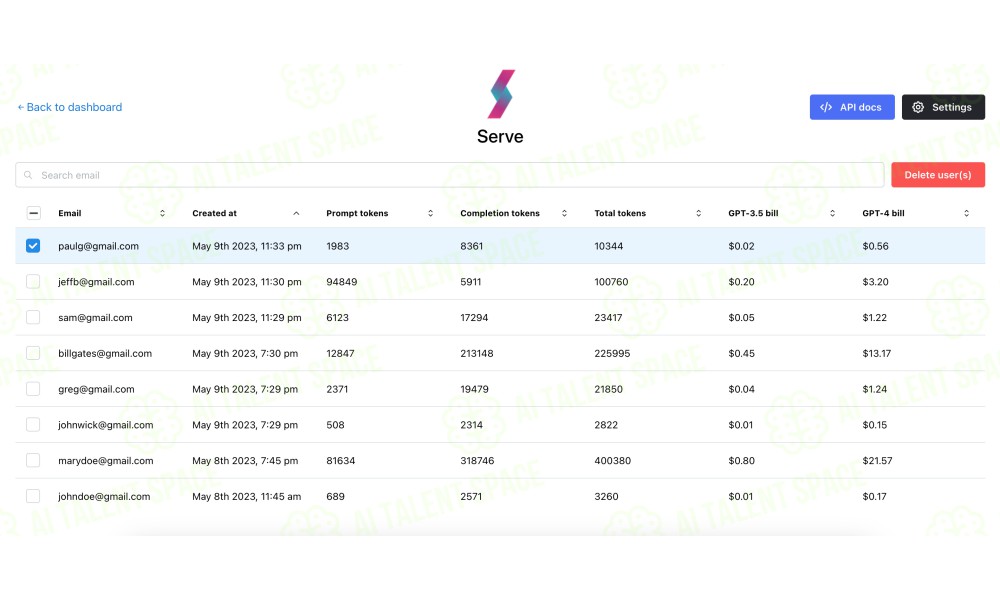Click the johndoe@gmail.com email cell
Viewport: 1000px width, 600px height.
(104, 496)
